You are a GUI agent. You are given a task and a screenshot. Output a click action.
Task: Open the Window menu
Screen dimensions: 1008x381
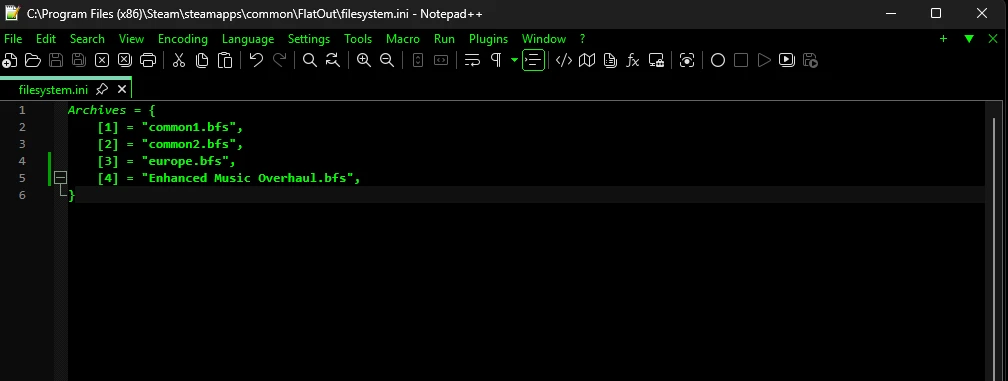544,39
